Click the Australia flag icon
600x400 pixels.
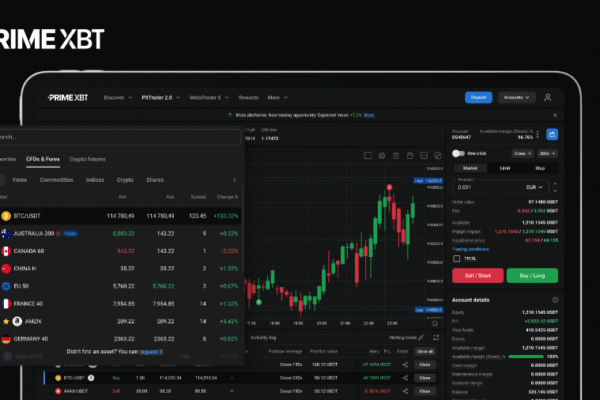pyautogui.click(x=6, y=234)
